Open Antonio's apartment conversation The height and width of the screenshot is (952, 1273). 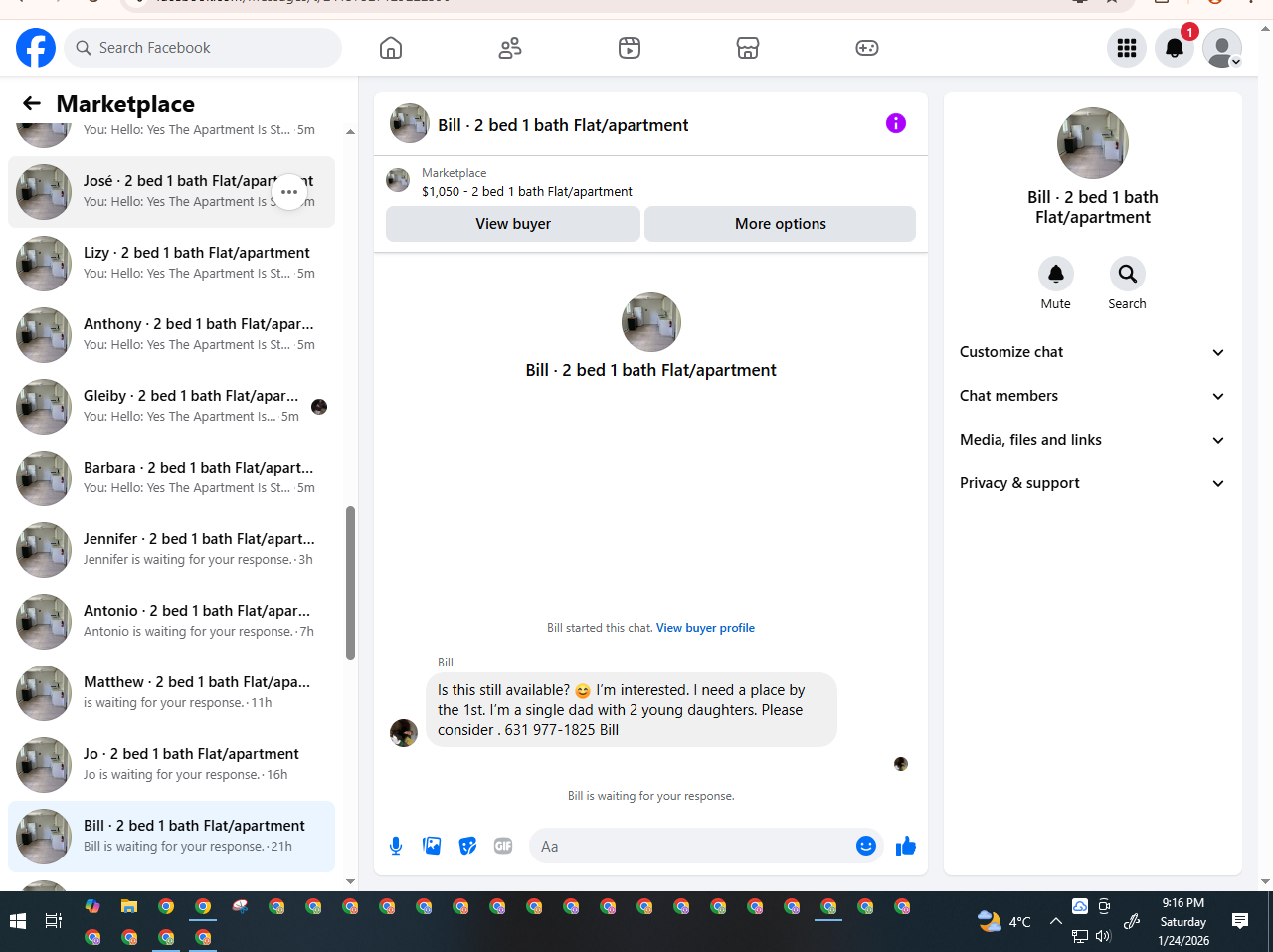(x=171, y=622)
